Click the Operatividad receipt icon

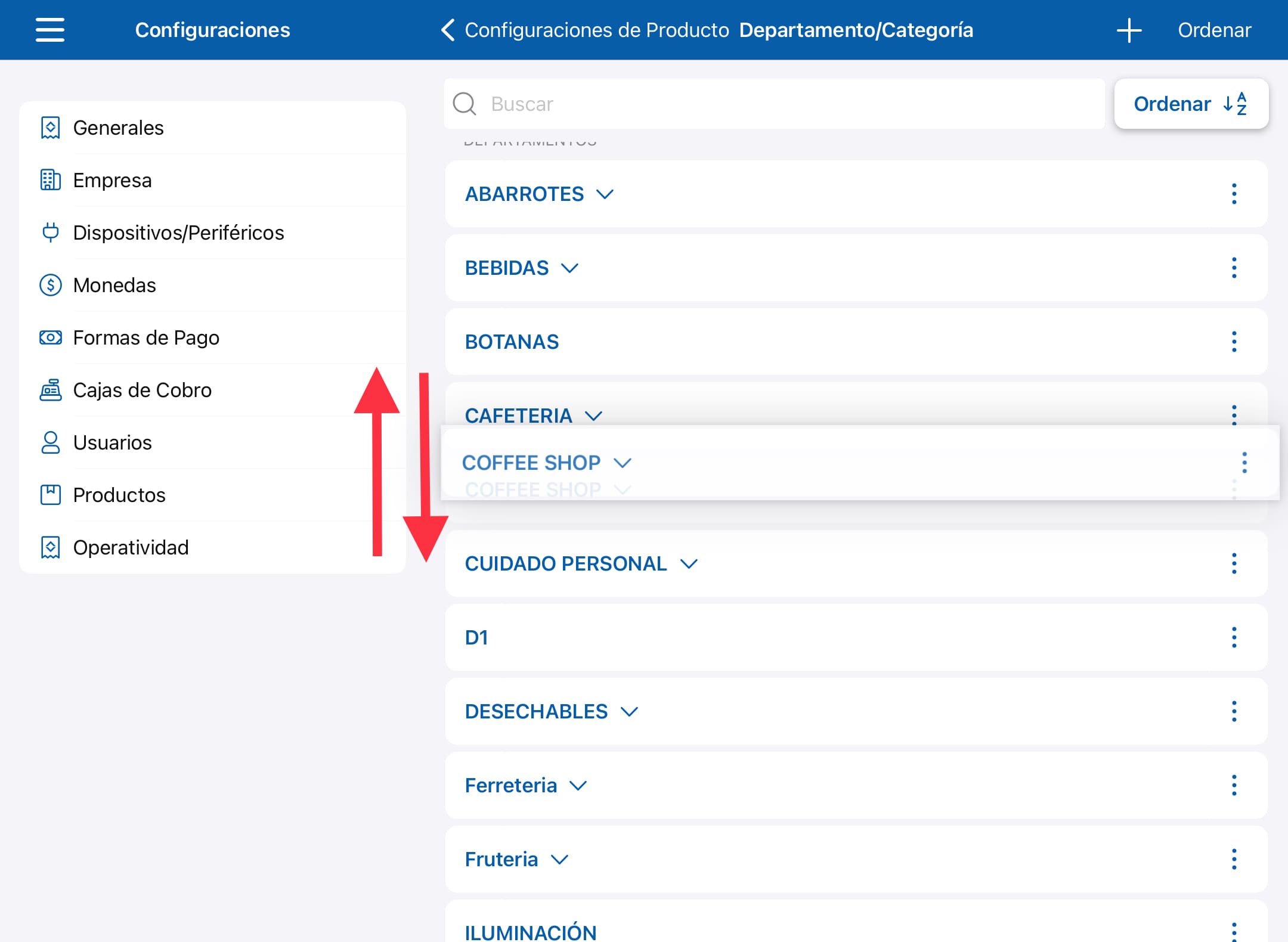[x=51, y=547]
